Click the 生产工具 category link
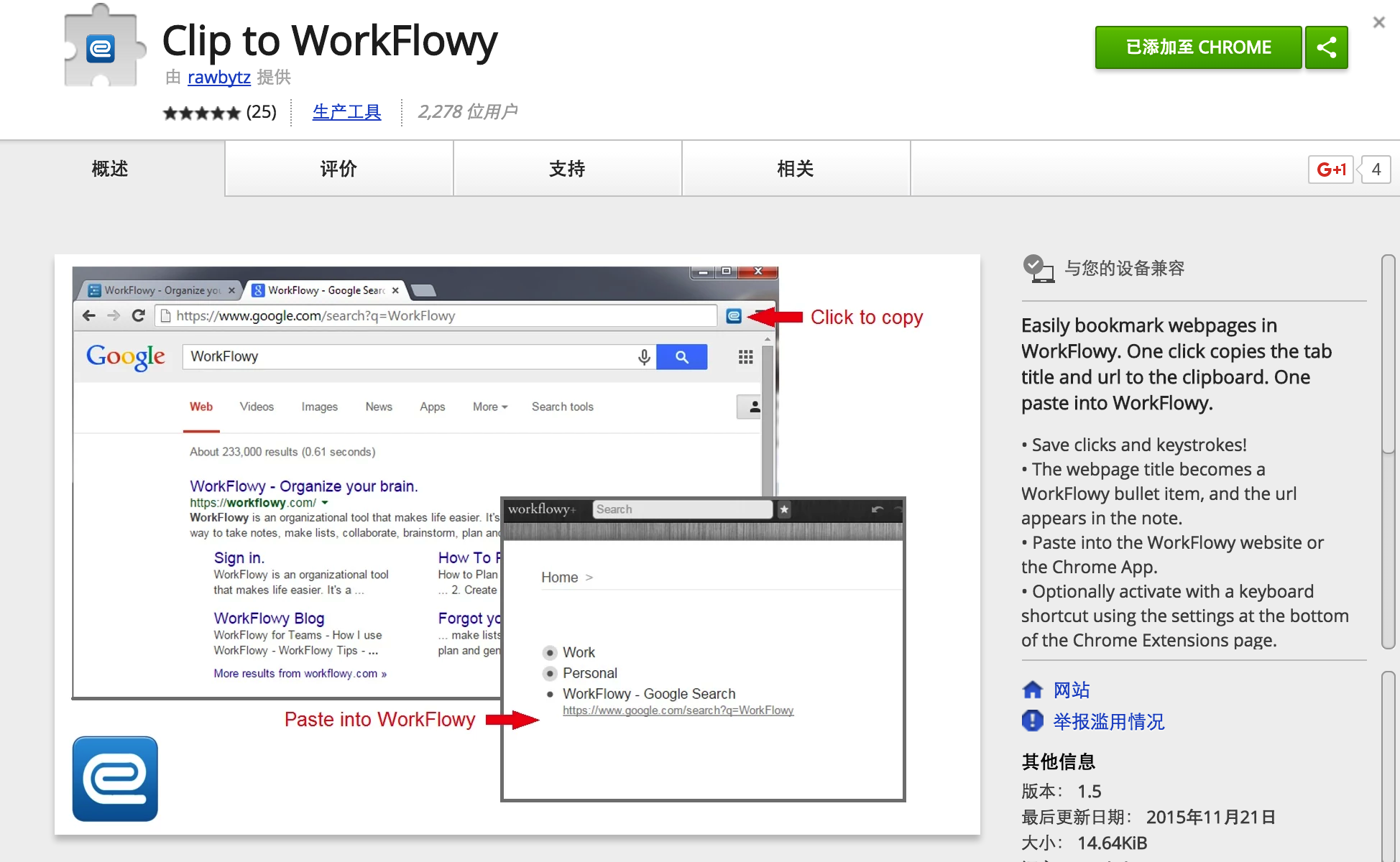Image resolution: width=1400 pixels, height=862 pixels. tap(346, 111)
